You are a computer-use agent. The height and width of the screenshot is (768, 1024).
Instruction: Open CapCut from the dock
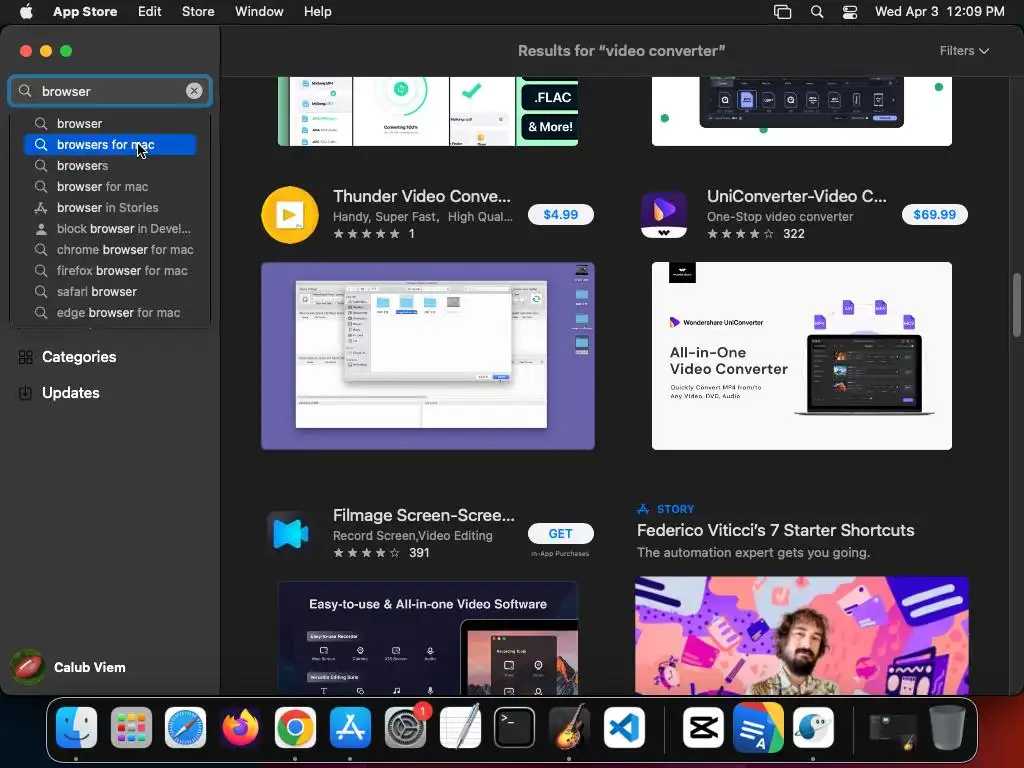(703, 728)
